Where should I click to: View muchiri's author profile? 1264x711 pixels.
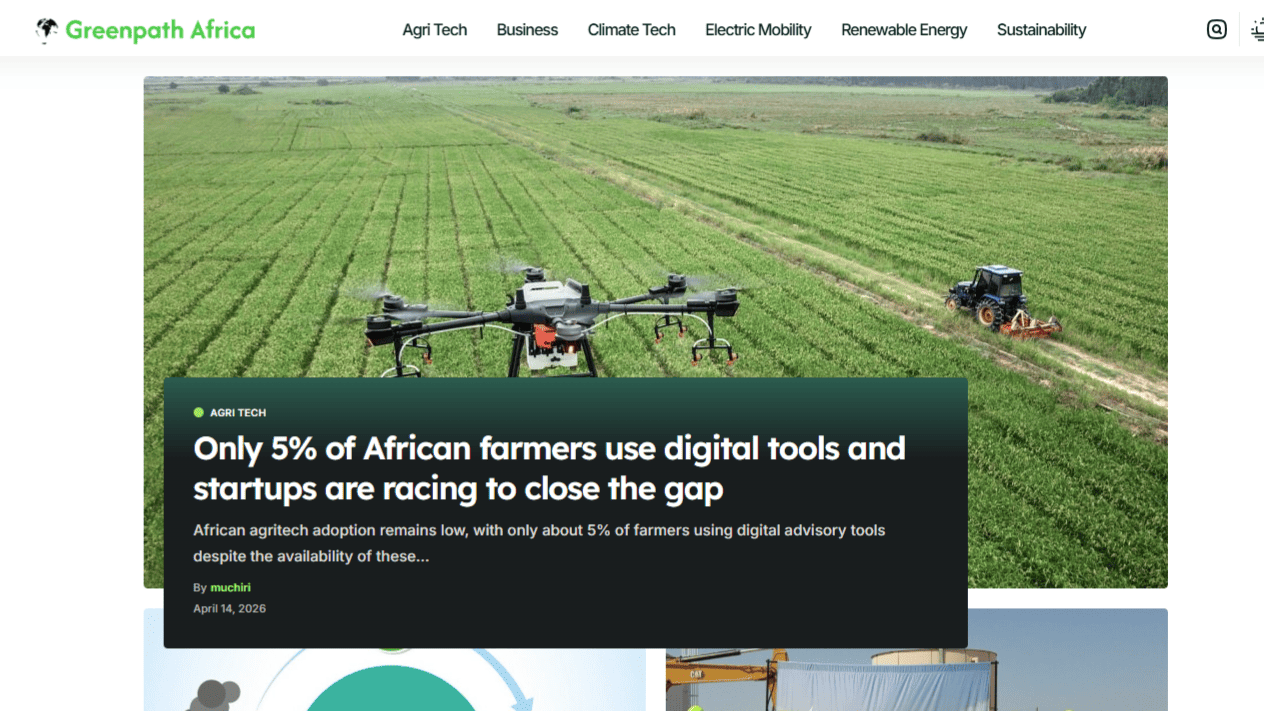[230, 587]
